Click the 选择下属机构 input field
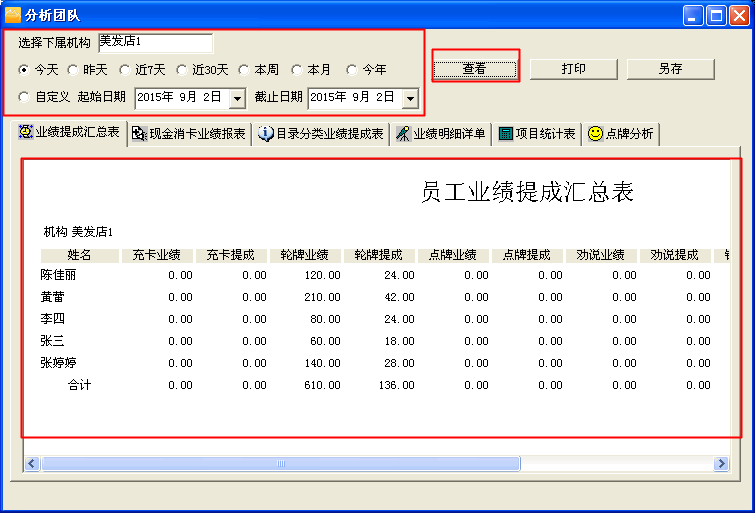755x513 pixels. pyautogui.click(x=155, y=42)
